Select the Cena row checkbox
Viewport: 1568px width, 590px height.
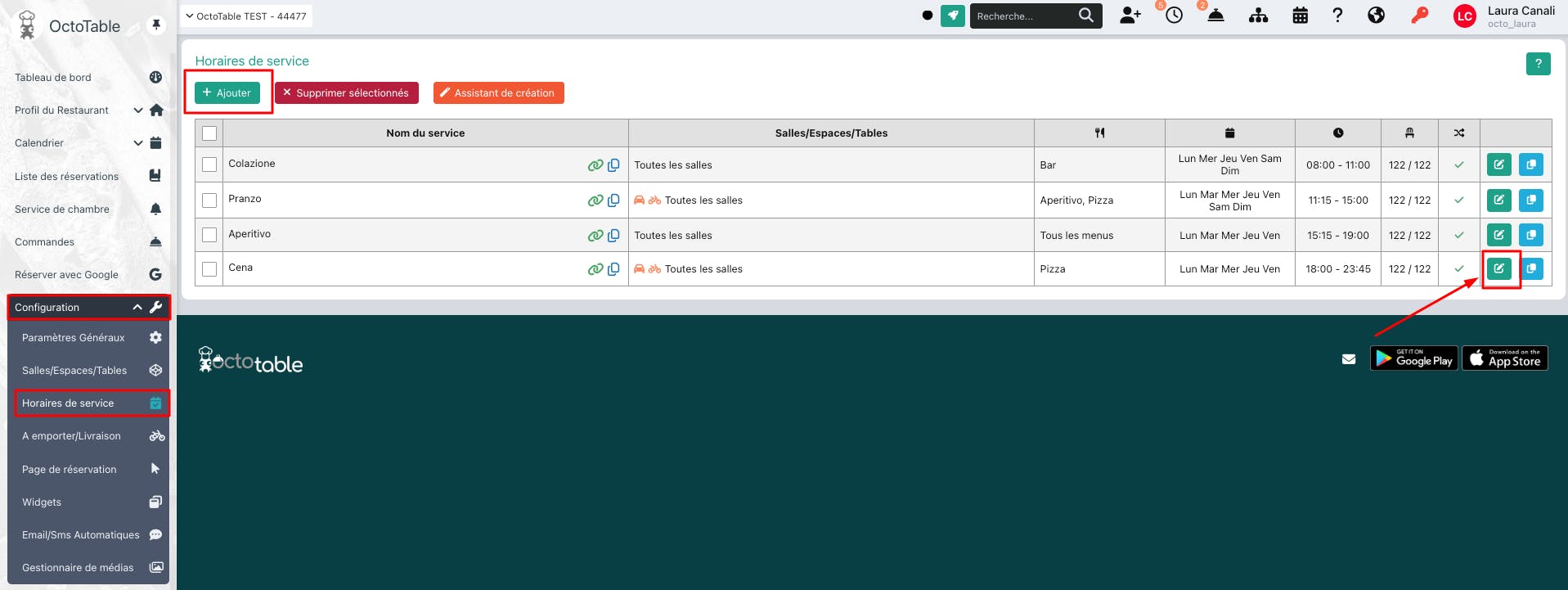click(209, 269)
